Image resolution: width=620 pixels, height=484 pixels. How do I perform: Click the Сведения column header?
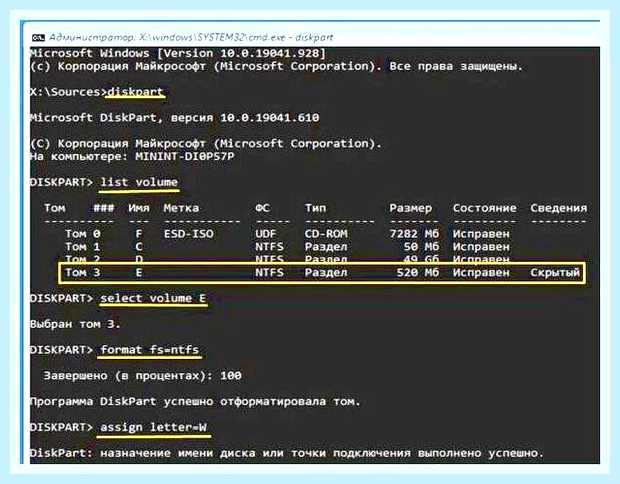click(558, 208)
